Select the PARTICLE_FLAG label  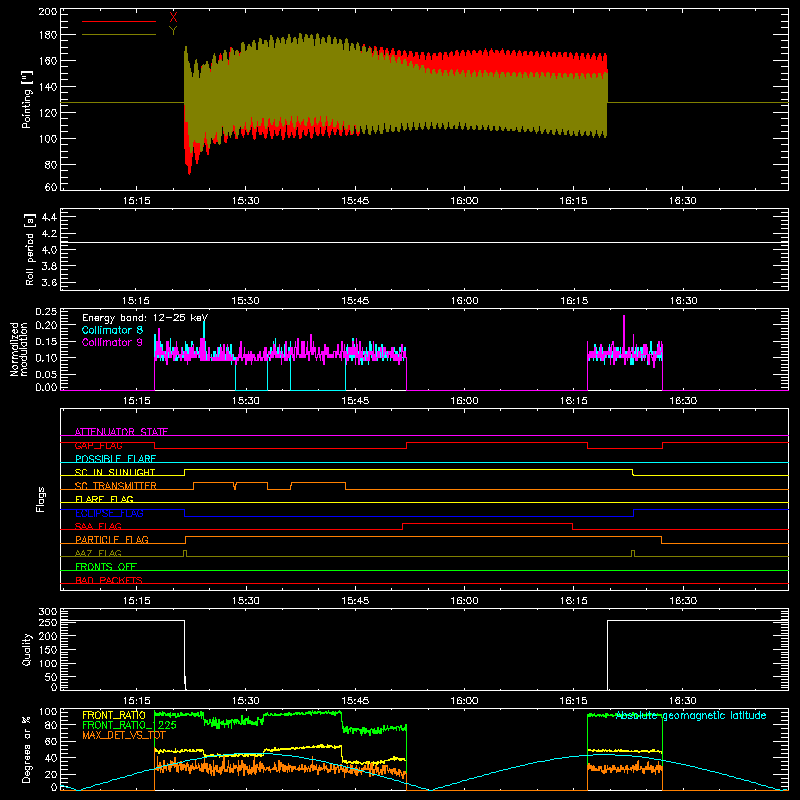[x=112, y=540]
